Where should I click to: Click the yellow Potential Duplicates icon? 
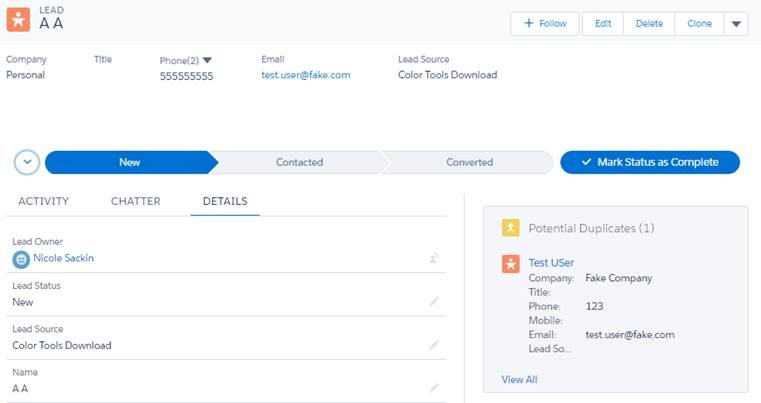coord(511,228)
